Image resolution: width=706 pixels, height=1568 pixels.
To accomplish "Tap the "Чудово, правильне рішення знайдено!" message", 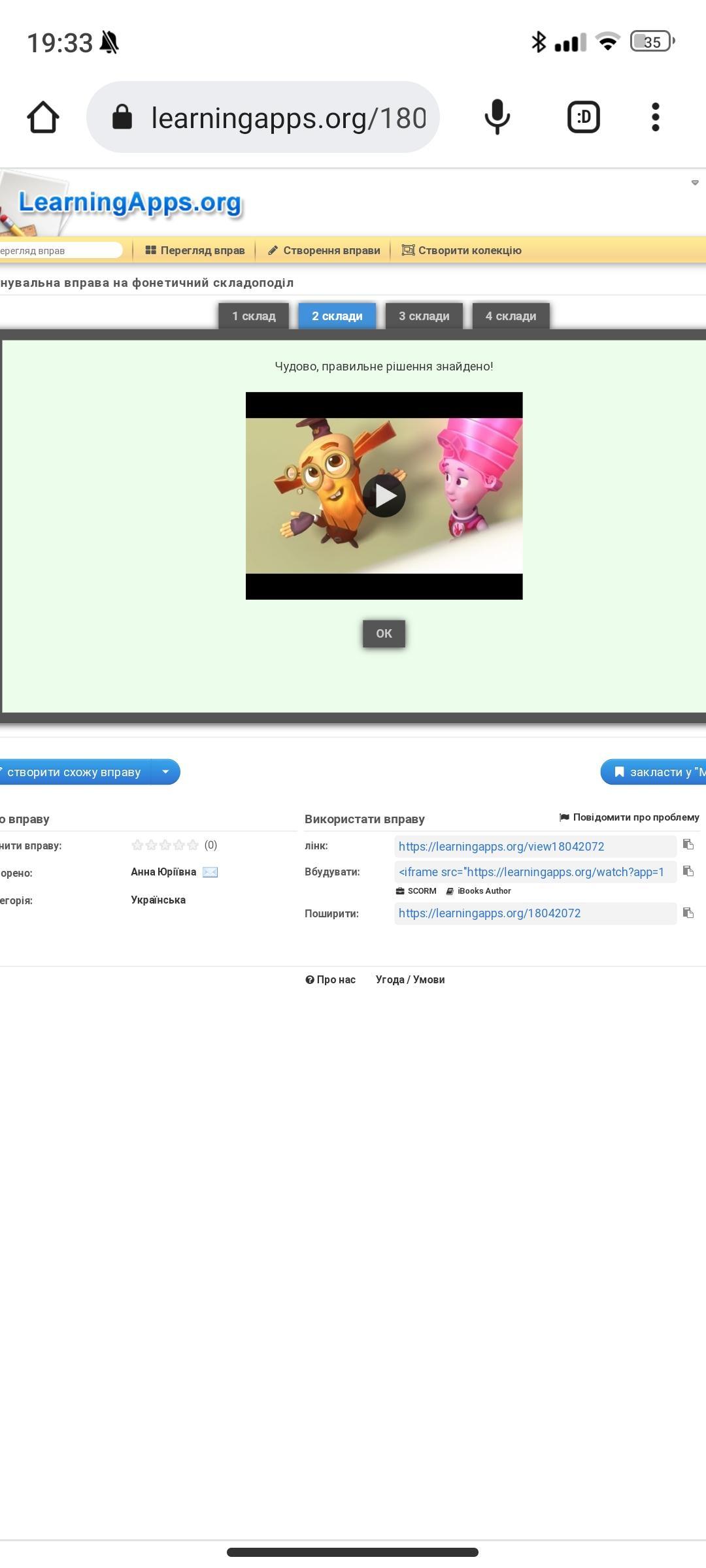I will (x=384, y=367).
